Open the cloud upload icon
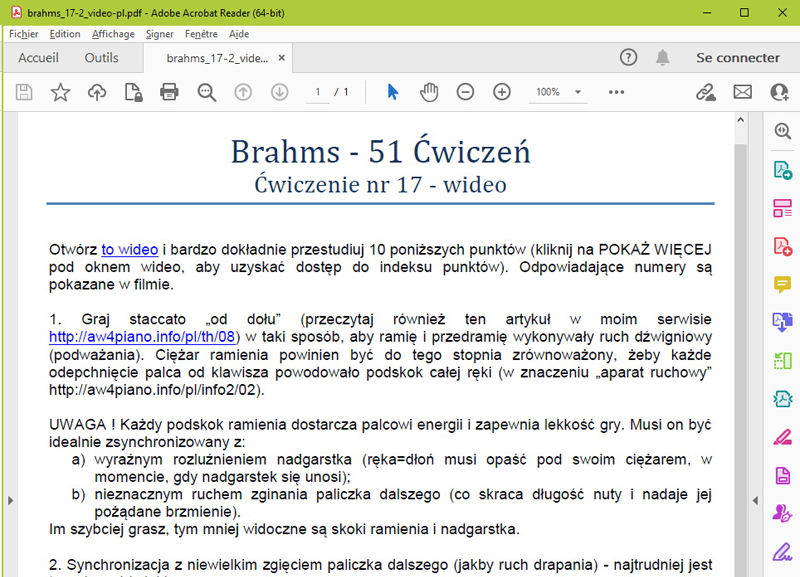Viewport: 800px width, 577px height. click(x=97, y=92)
